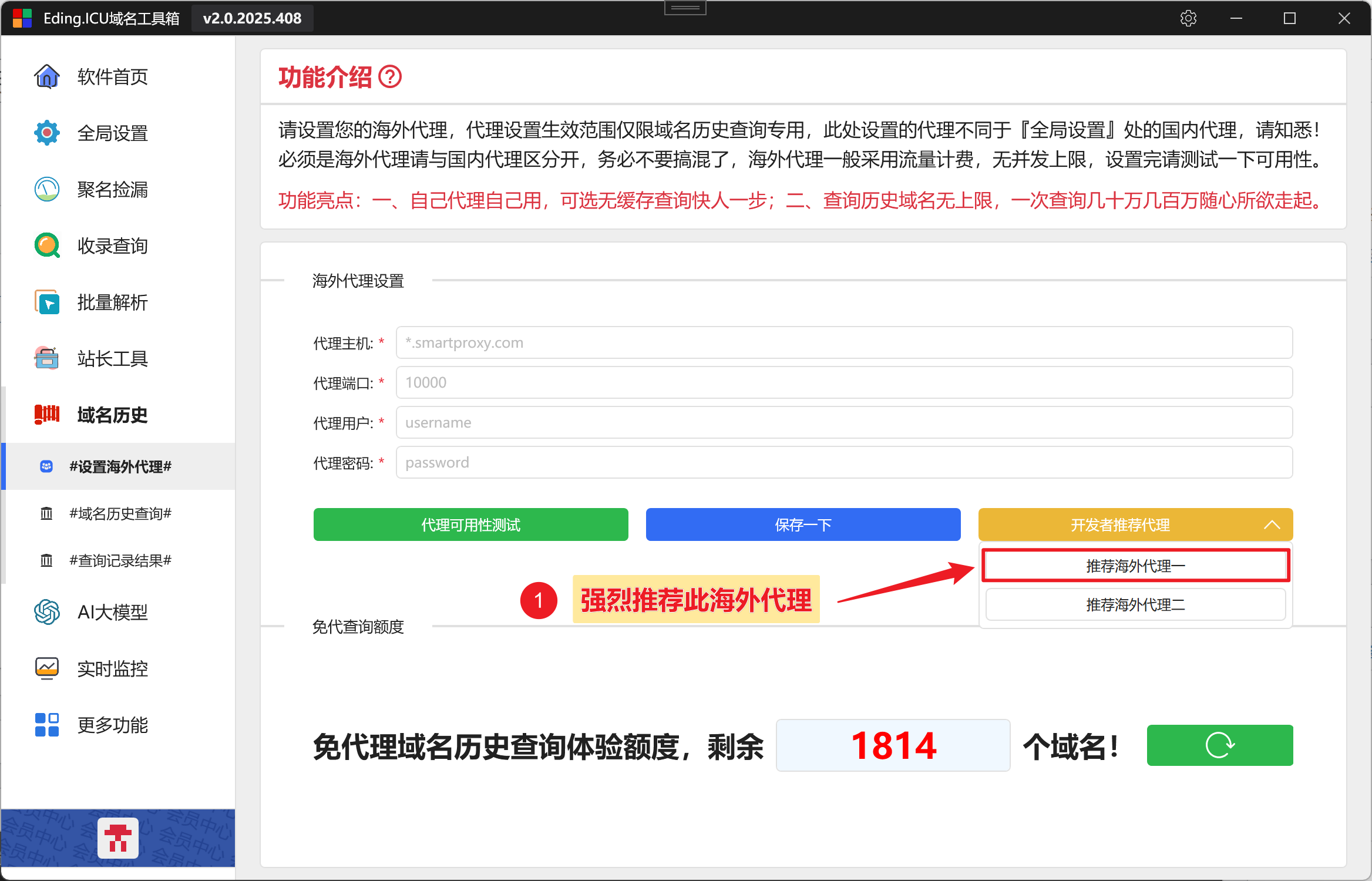The image size is (1372, 881).
Task: Open 批量解析 section
Action: coord(118,302)
